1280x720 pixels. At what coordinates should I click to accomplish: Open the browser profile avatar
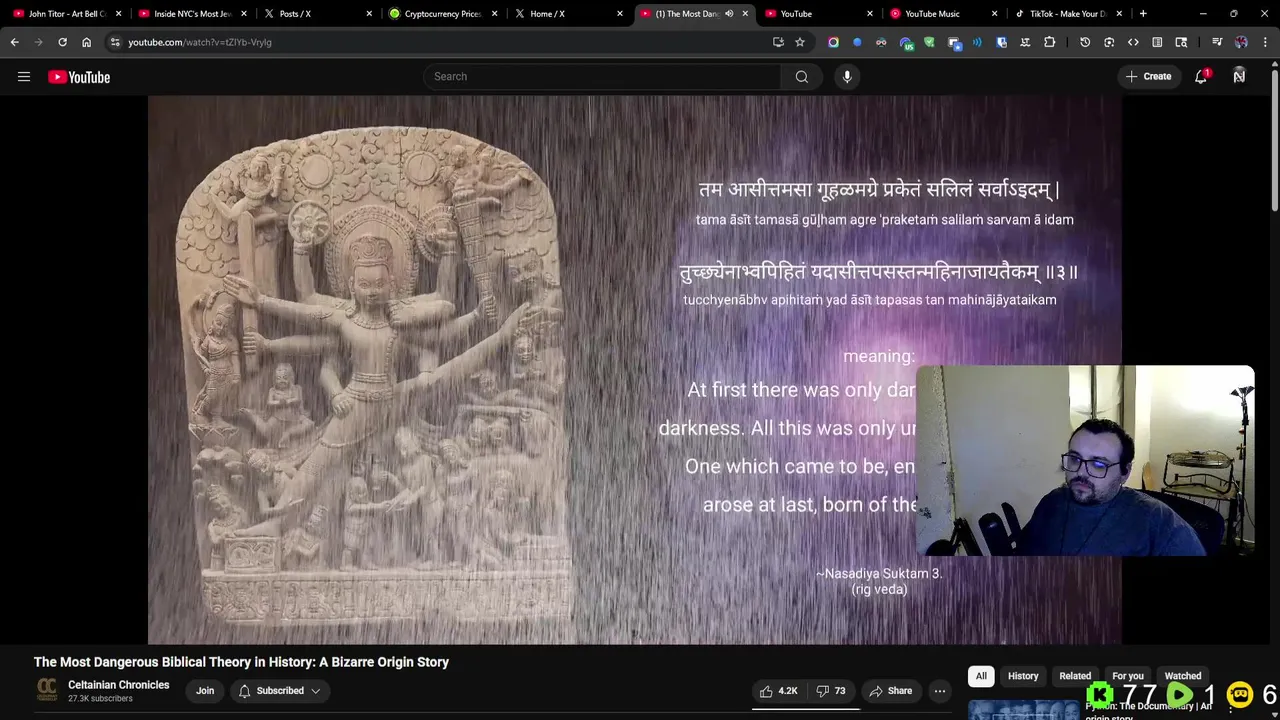click(x=1241, y=42)
